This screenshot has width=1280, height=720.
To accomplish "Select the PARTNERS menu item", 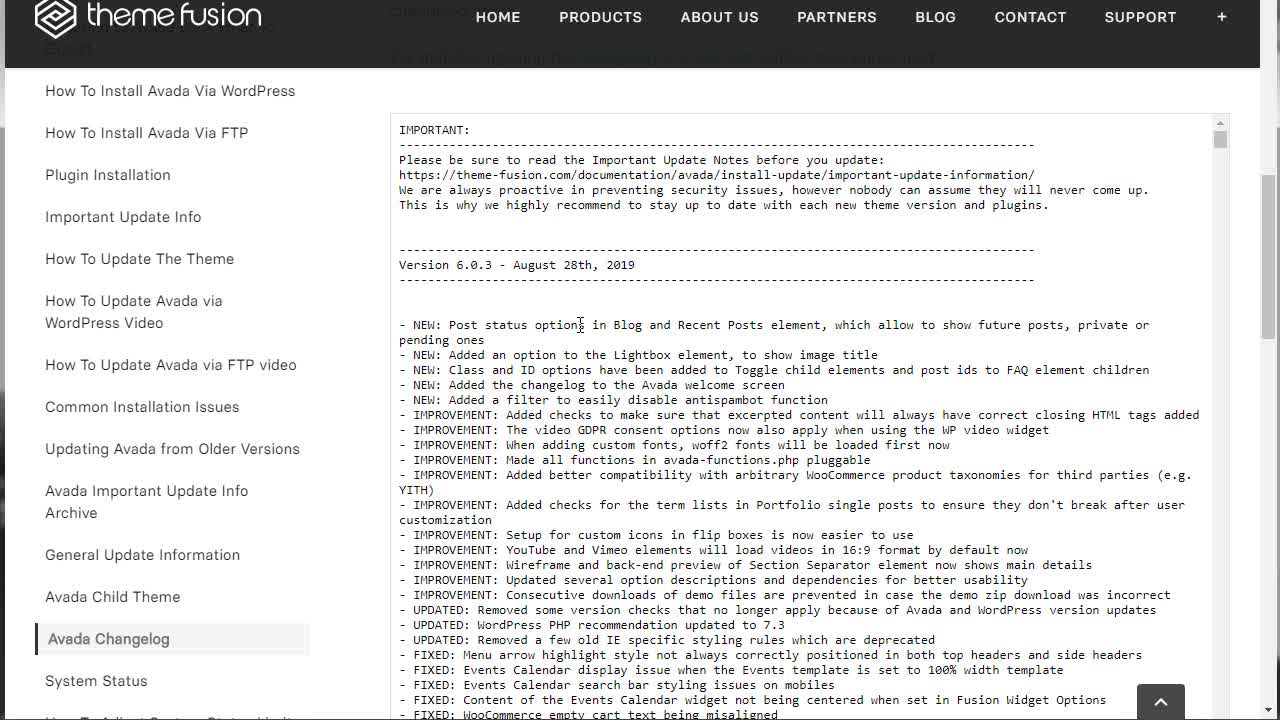I will point(837,17).
